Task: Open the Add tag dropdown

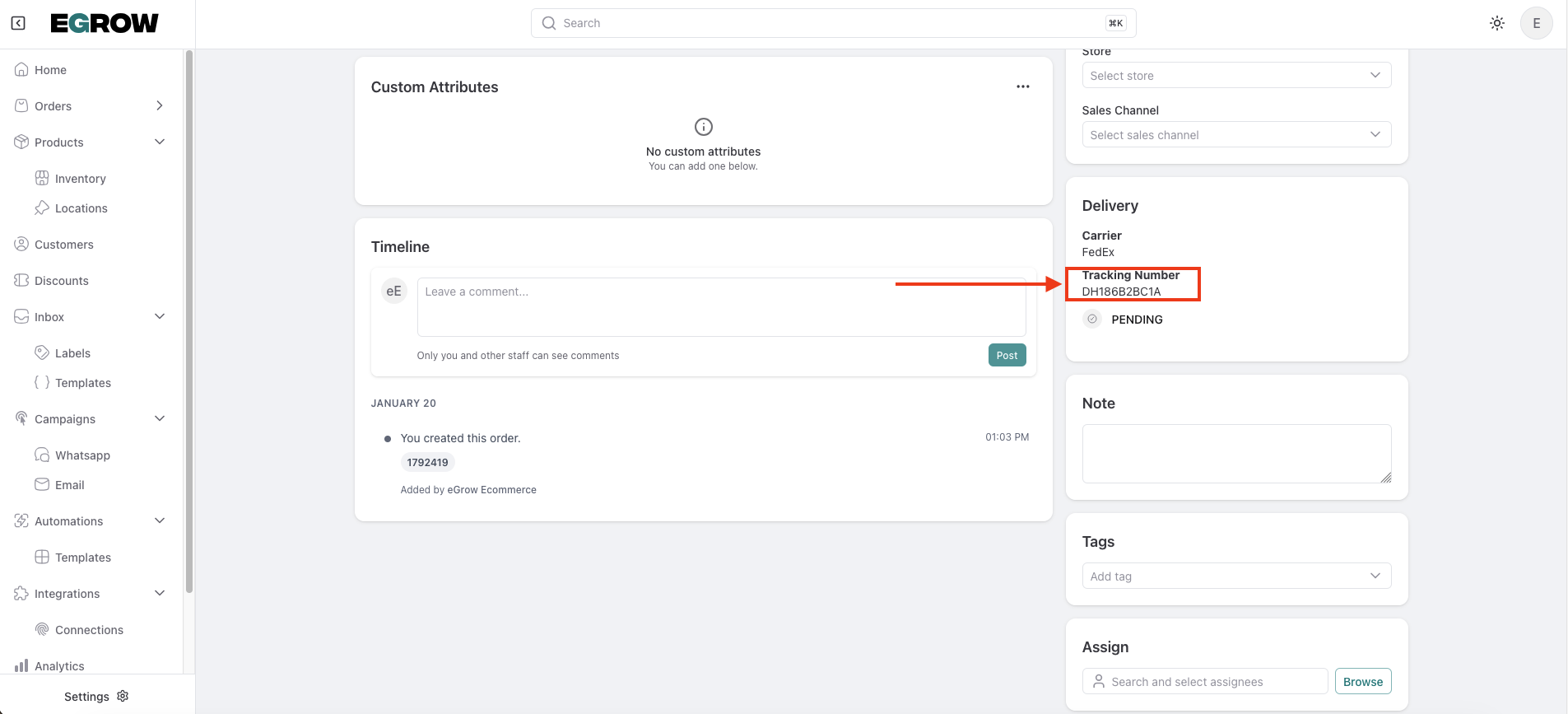Action: pos(1235,576)
